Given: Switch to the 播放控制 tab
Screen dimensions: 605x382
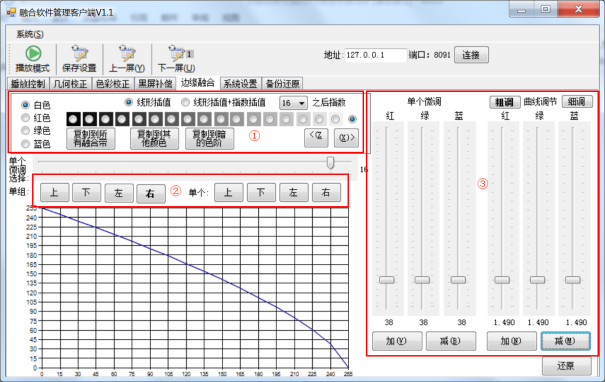Looking at the screenshot, I should pos(28,84).
